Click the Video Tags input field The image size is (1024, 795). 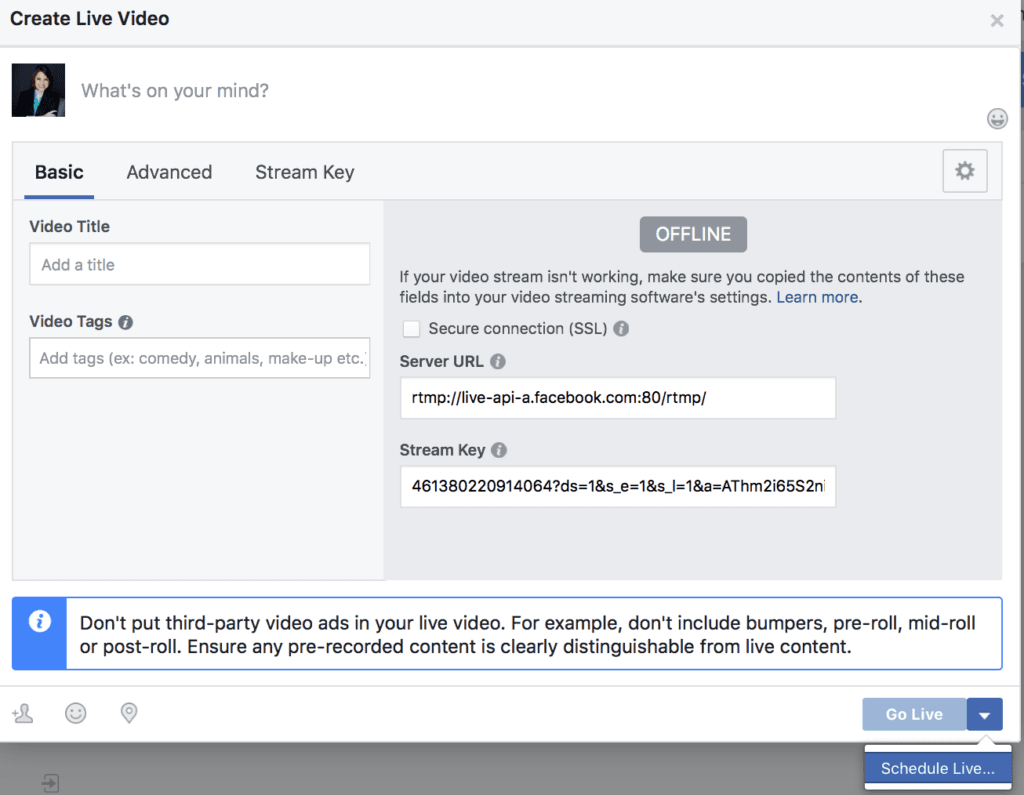[200, 358]
